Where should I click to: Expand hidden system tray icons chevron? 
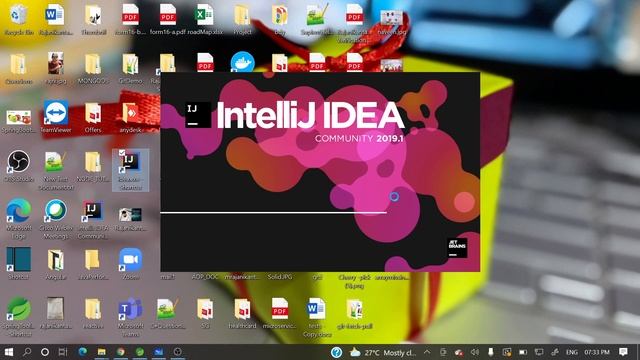click(427, 352)
